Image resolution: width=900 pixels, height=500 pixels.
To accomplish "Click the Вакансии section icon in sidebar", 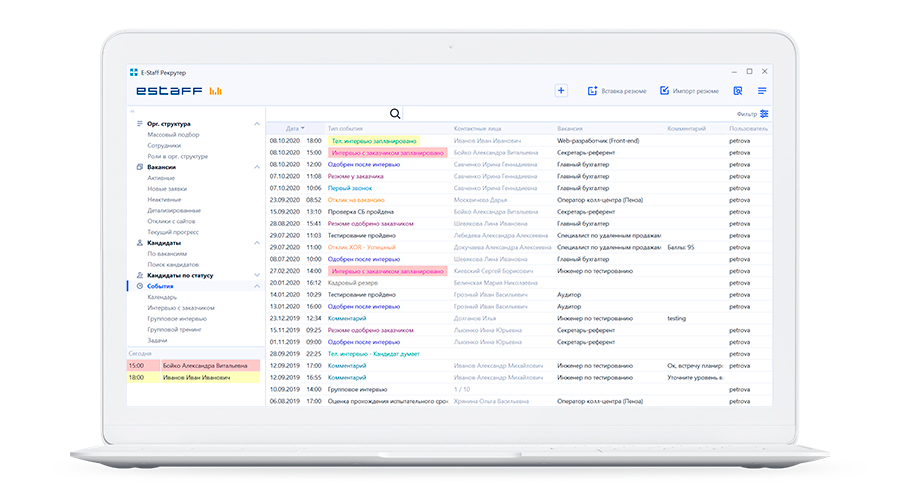I will click(x=140, y=167).
